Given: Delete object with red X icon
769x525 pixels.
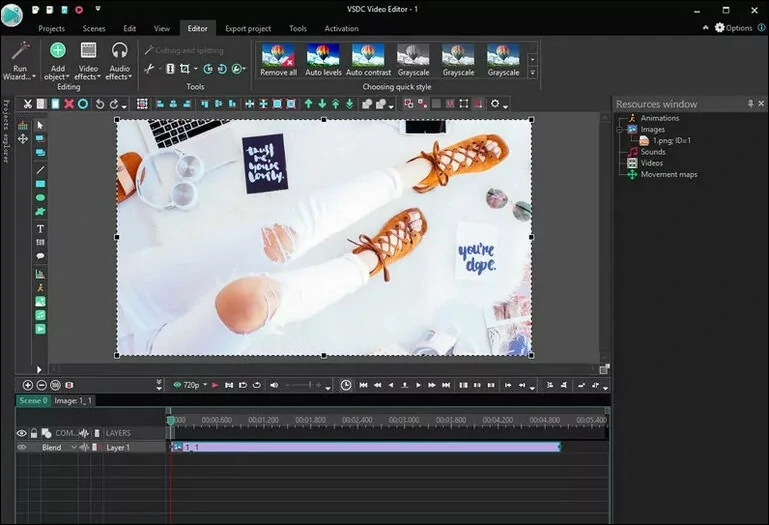Looking at the screenshot, I should coord(69,104).
